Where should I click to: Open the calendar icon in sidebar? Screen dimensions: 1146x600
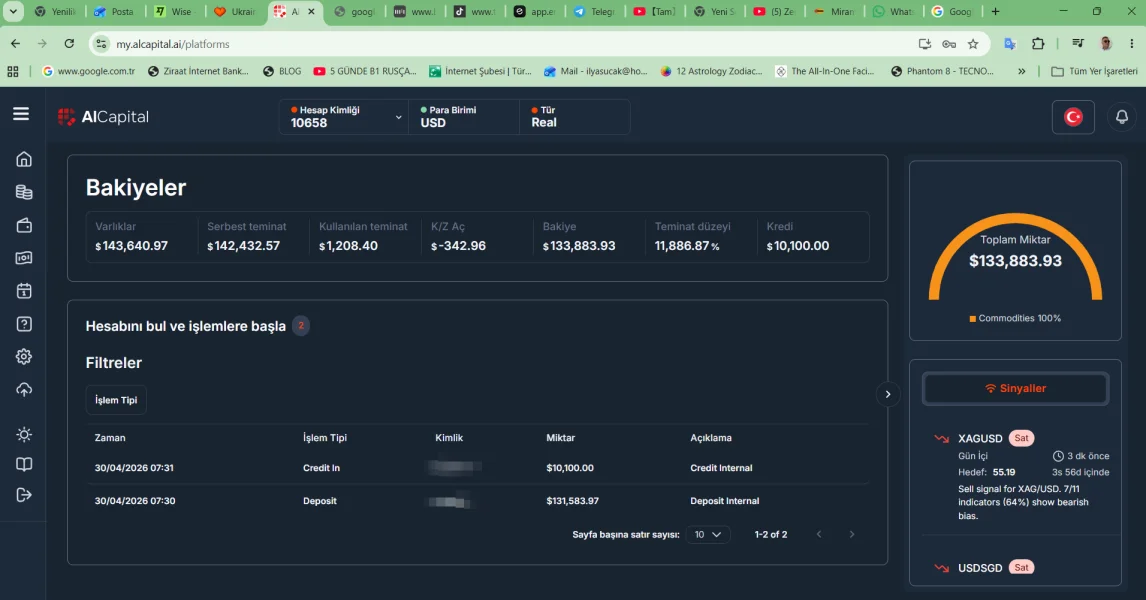24,291
